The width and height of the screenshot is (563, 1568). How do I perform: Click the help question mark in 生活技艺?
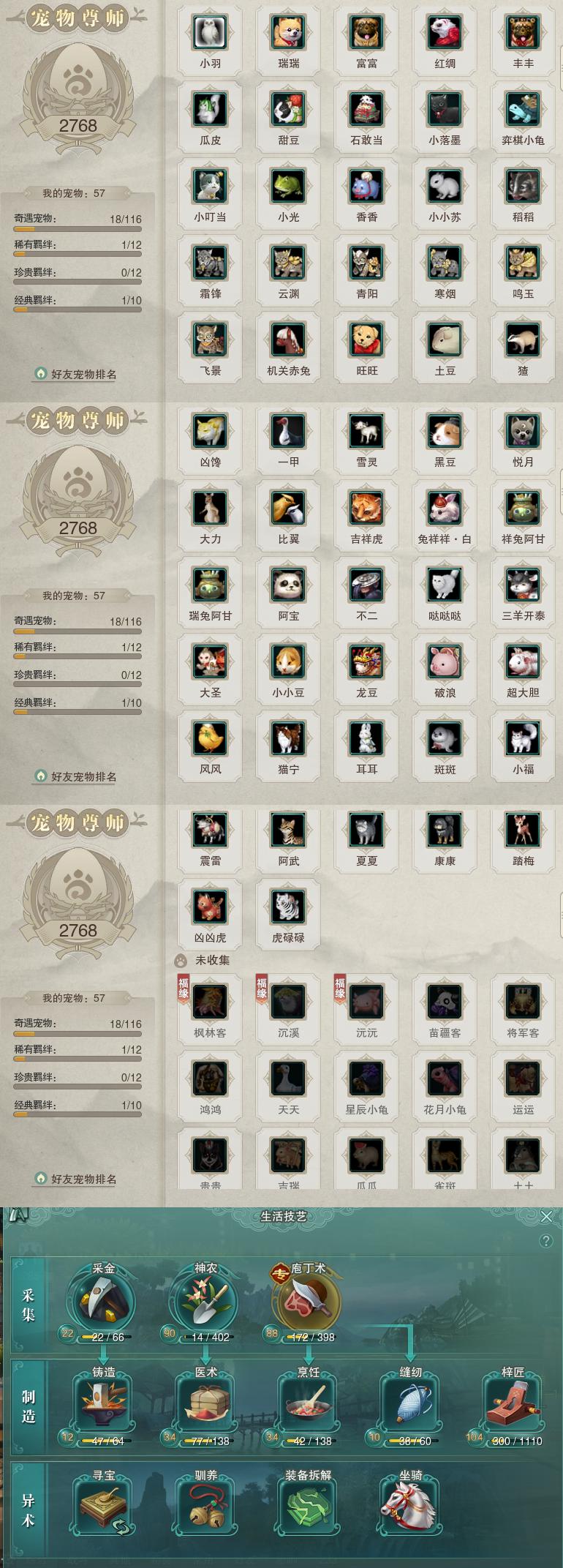pyautogui.click(x=545, y=1241)
